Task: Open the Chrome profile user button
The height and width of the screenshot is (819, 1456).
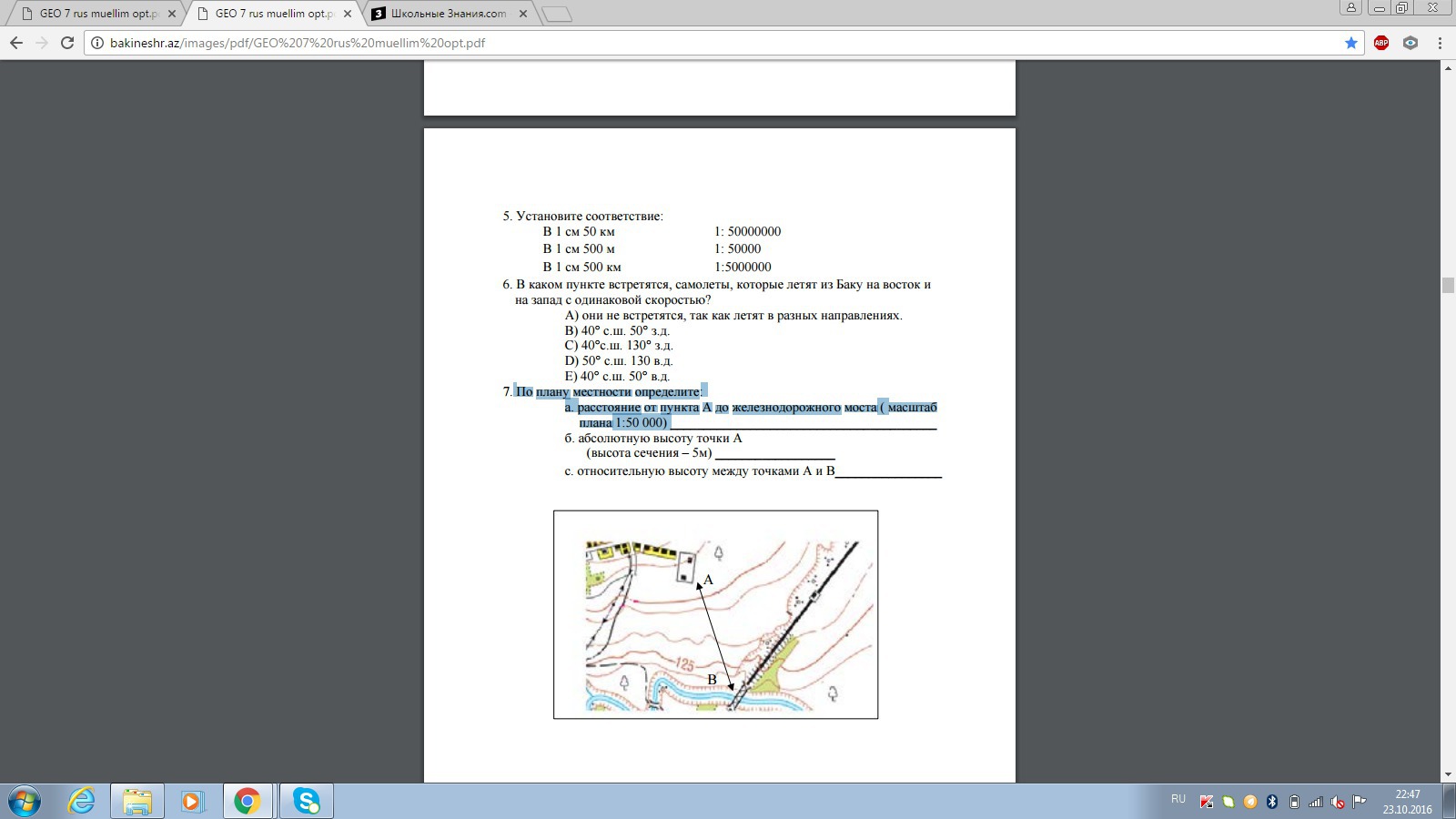Action: (x=1351, y=8)
